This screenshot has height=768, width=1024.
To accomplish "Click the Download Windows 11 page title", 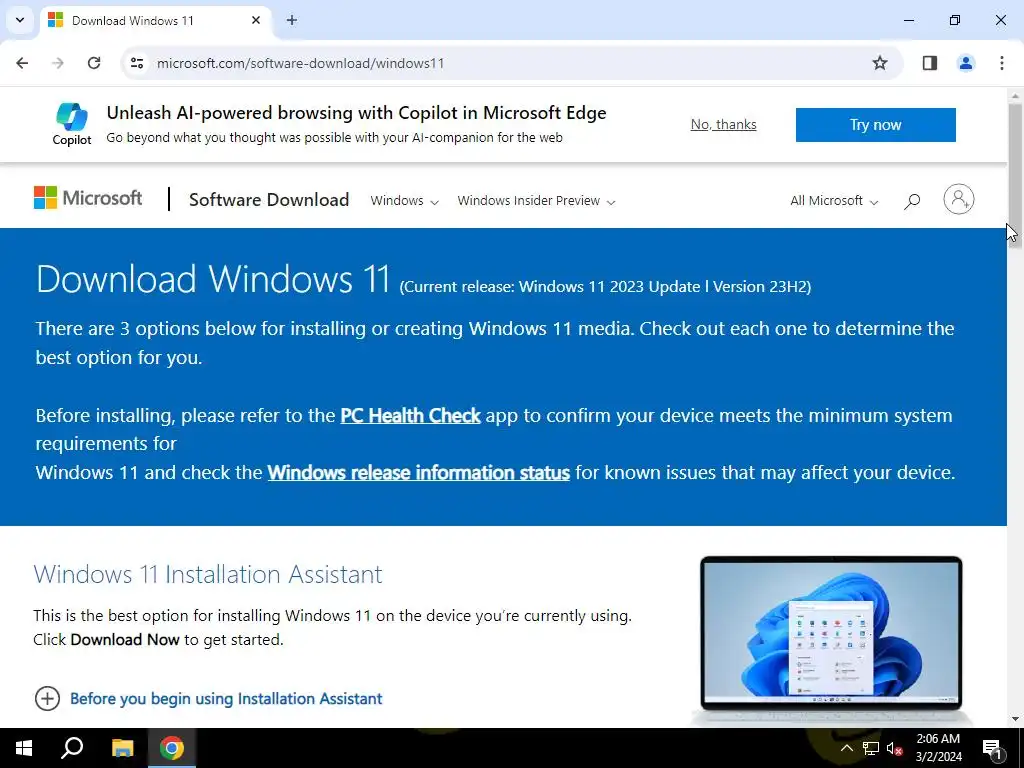I will 213,279.
